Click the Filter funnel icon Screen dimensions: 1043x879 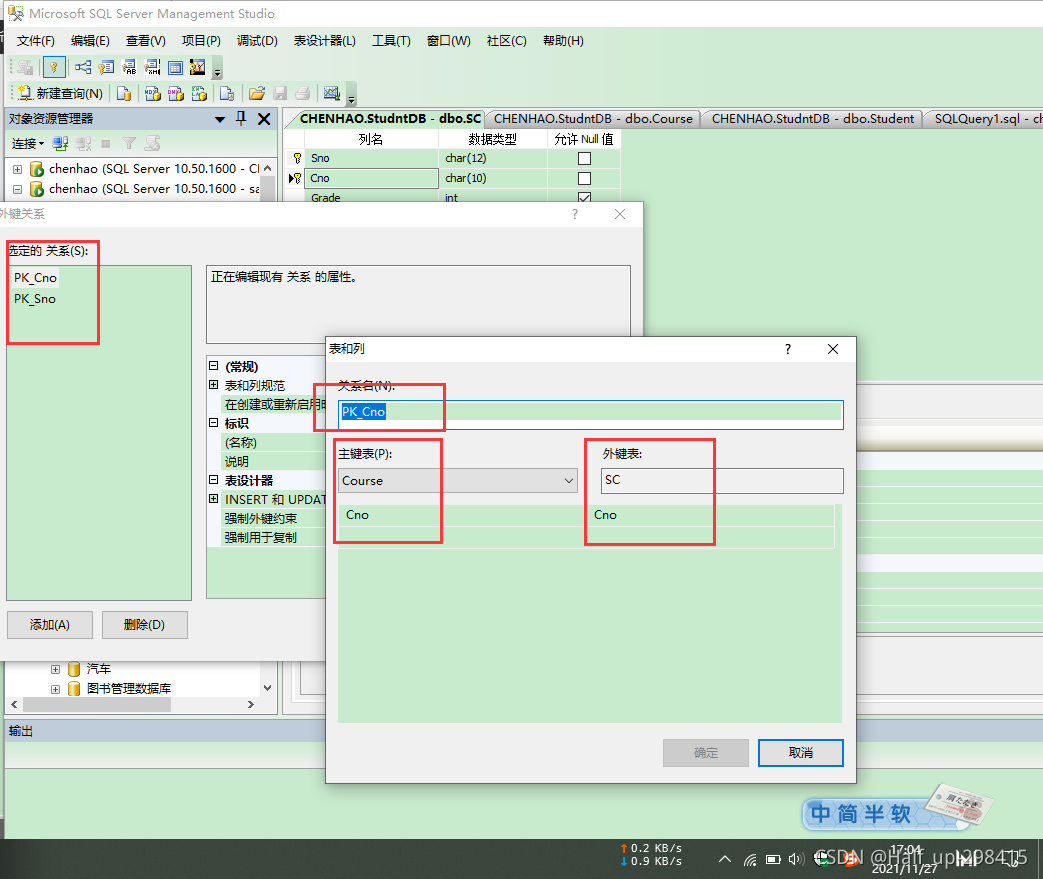click(129, 143)
